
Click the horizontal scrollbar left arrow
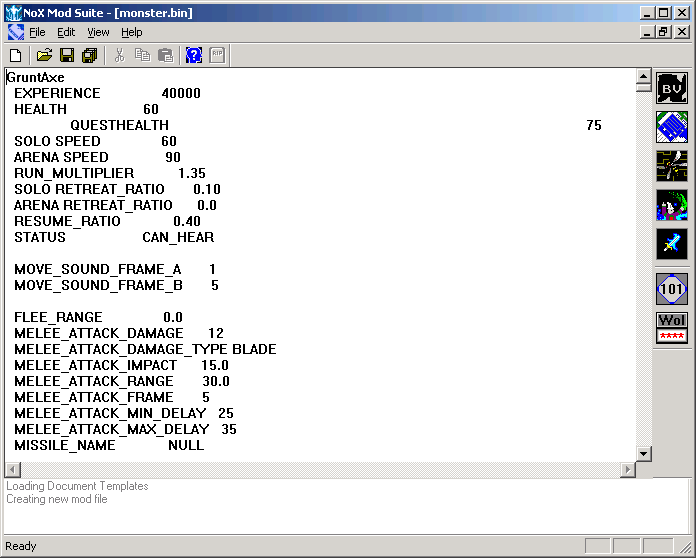point(12,469)
